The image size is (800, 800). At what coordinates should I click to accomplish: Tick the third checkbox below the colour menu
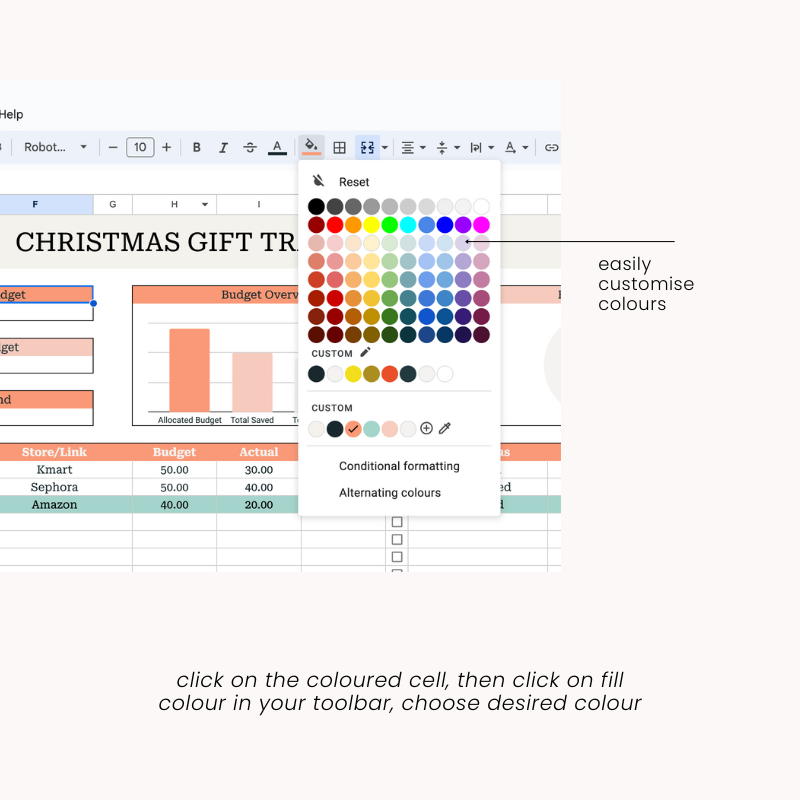coord(397,556)
